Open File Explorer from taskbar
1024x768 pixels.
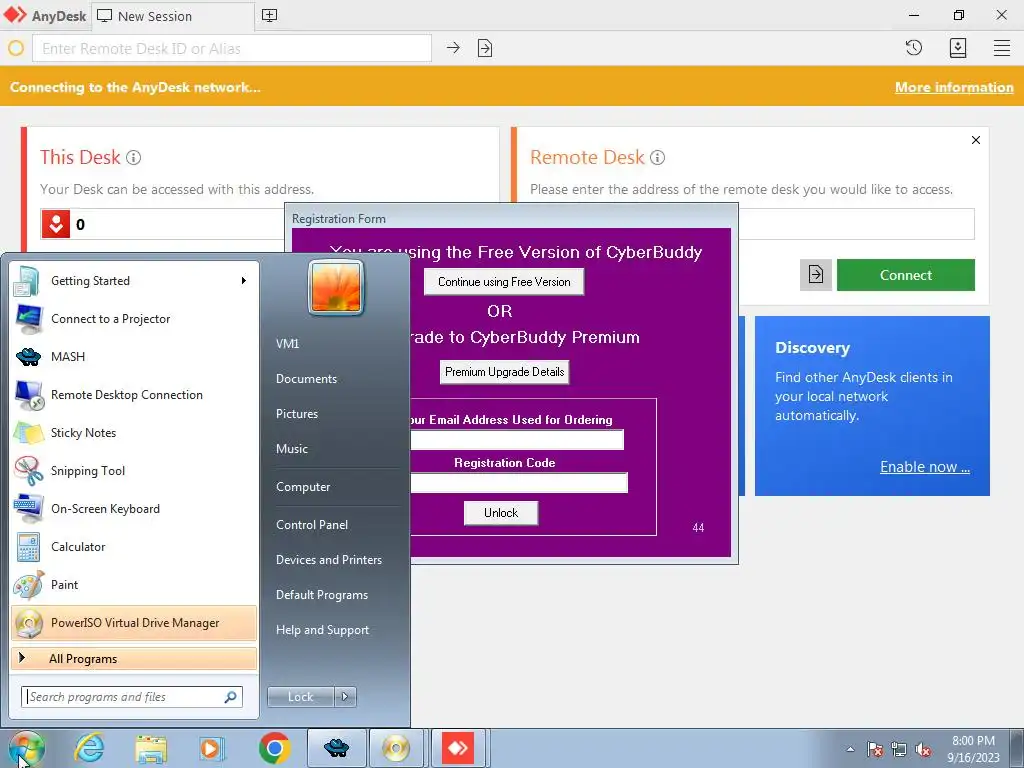151,748
